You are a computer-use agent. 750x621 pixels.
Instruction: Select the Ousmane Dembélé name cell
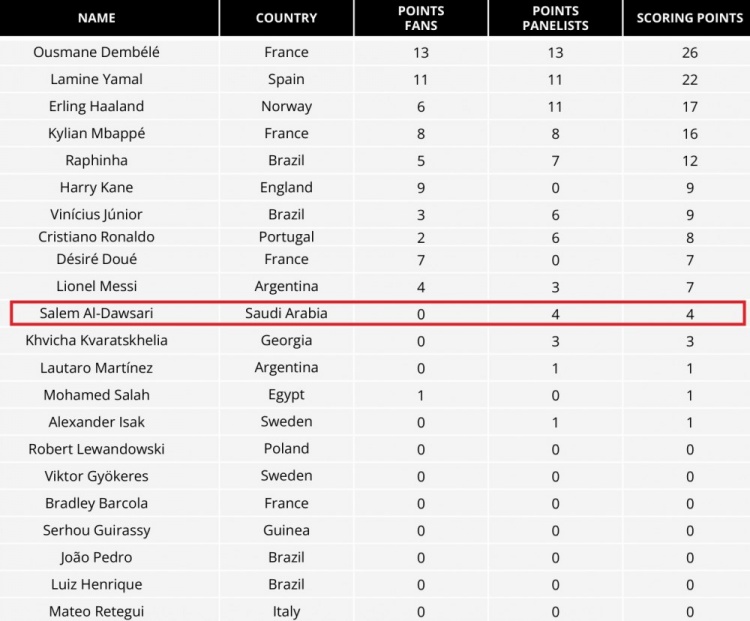(96, 52)
